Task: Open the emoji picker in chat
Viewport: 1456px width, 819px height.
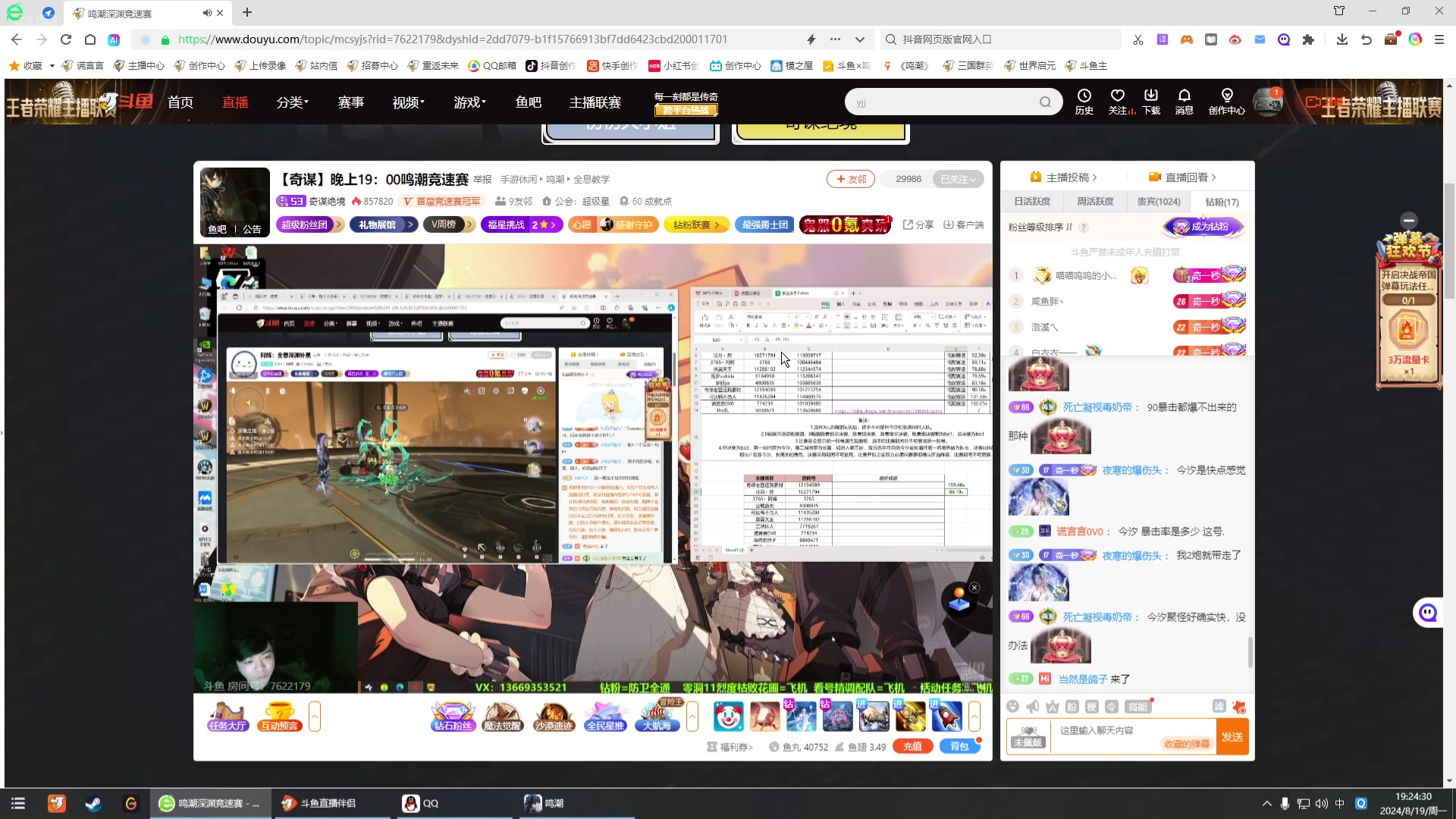Action: click(x=1012, y=707)
